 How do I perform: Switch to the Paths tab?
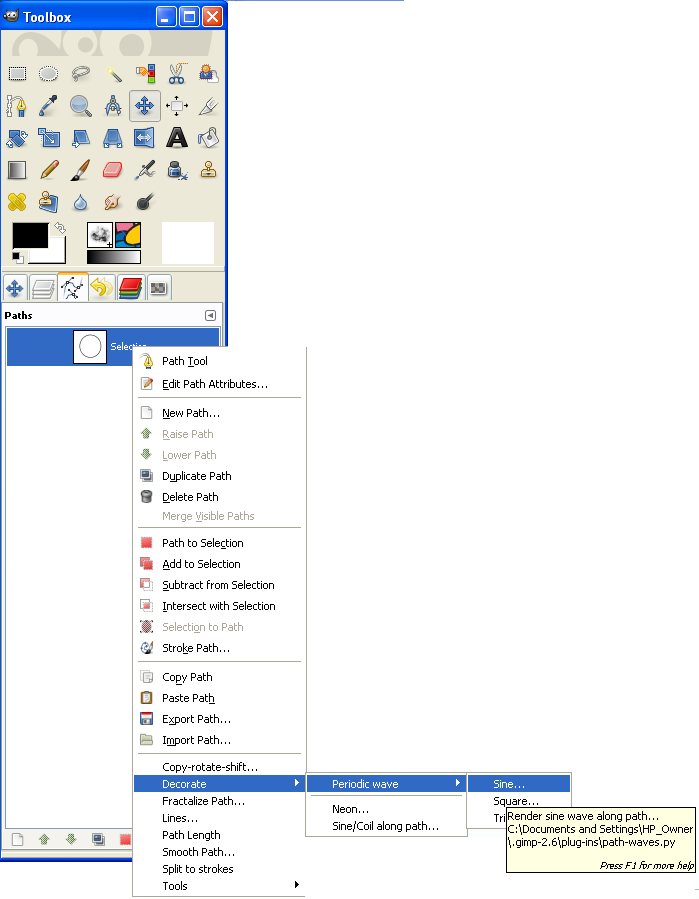click(72, 287)
